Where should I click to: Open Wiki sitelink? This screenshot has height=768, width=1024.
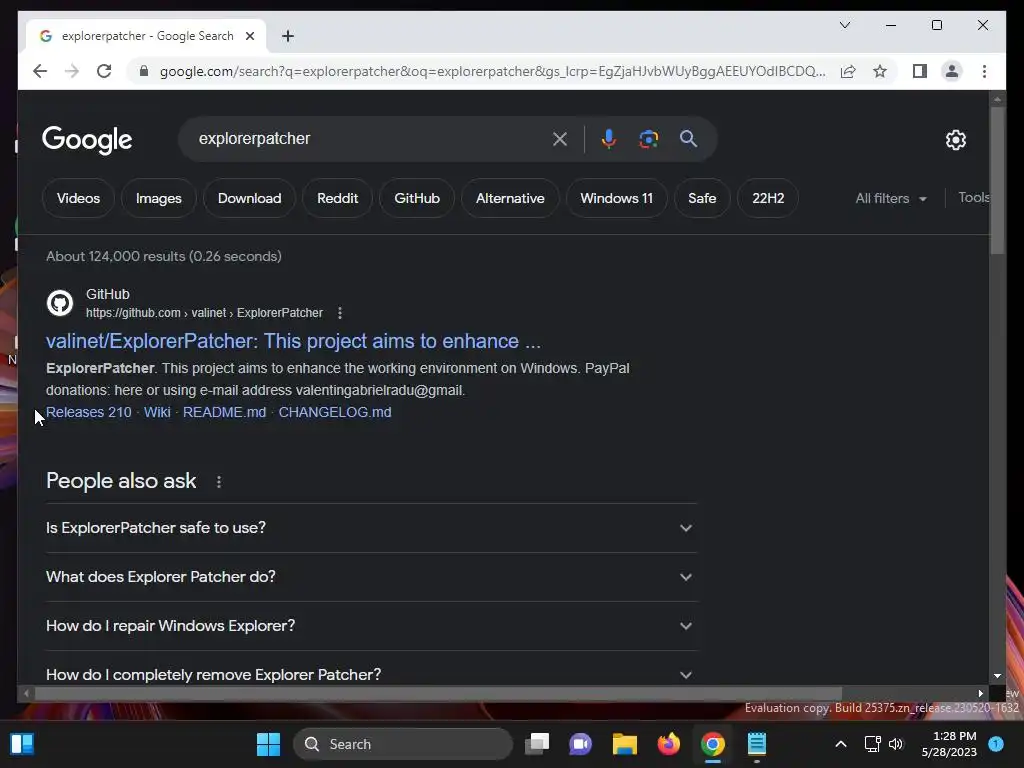tap(157, 413)
